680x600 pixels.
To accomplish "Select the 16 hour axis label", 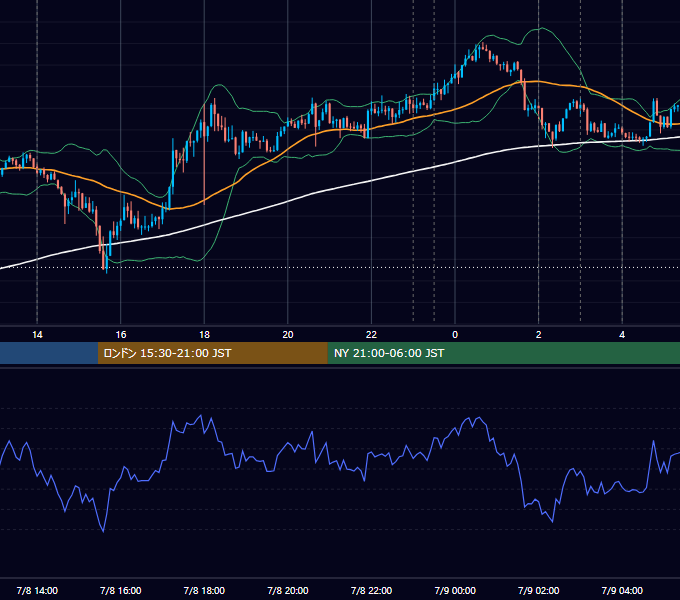I will pyautogui.click(x=121, y=335).
